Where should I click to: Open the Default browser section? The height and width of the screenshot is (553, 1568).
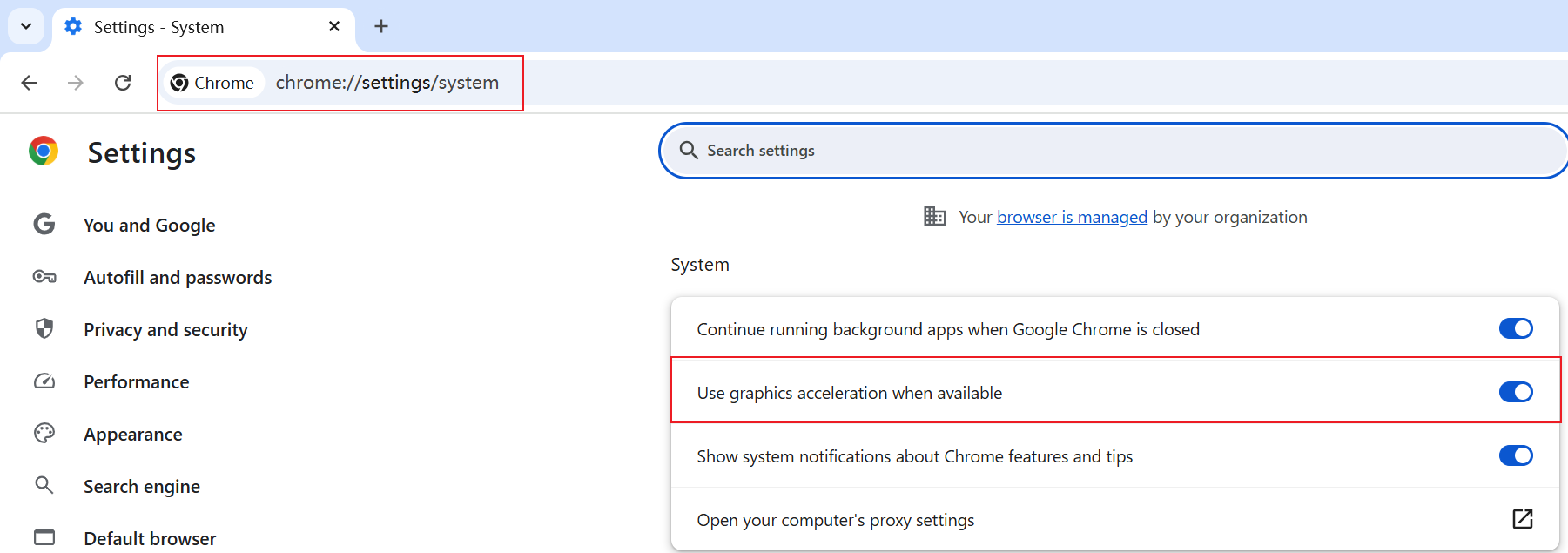pyautogui.click(x=150, y=538)
